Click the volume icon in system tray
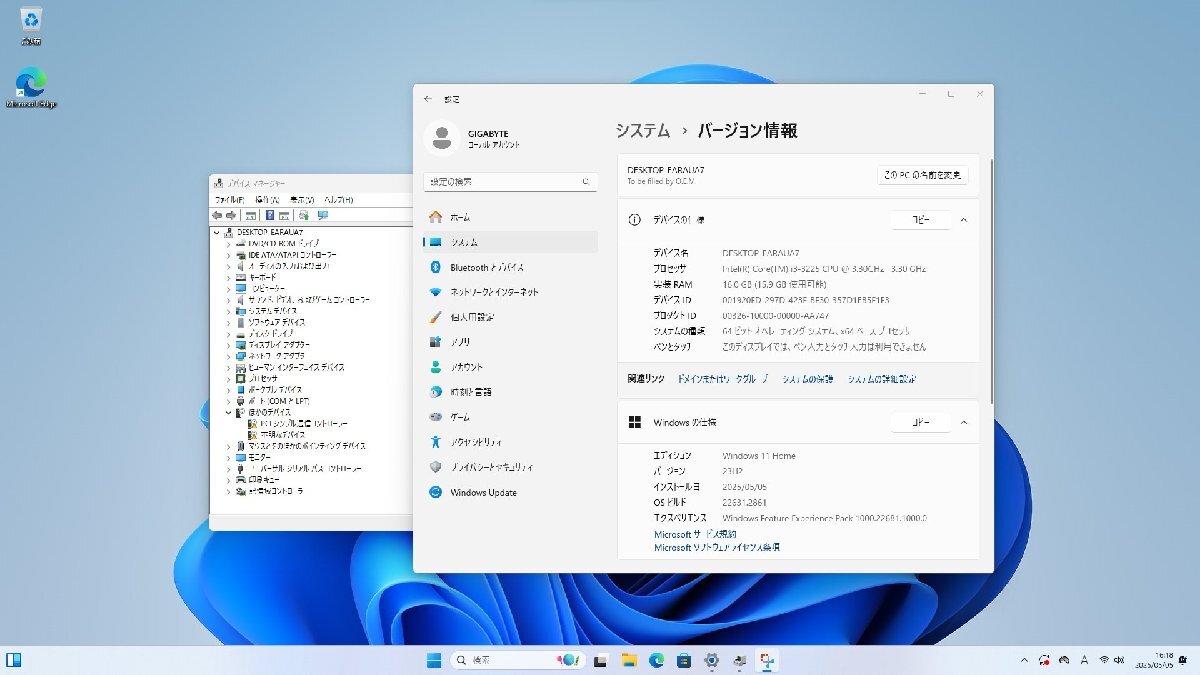 click(x=1121, y=660)
